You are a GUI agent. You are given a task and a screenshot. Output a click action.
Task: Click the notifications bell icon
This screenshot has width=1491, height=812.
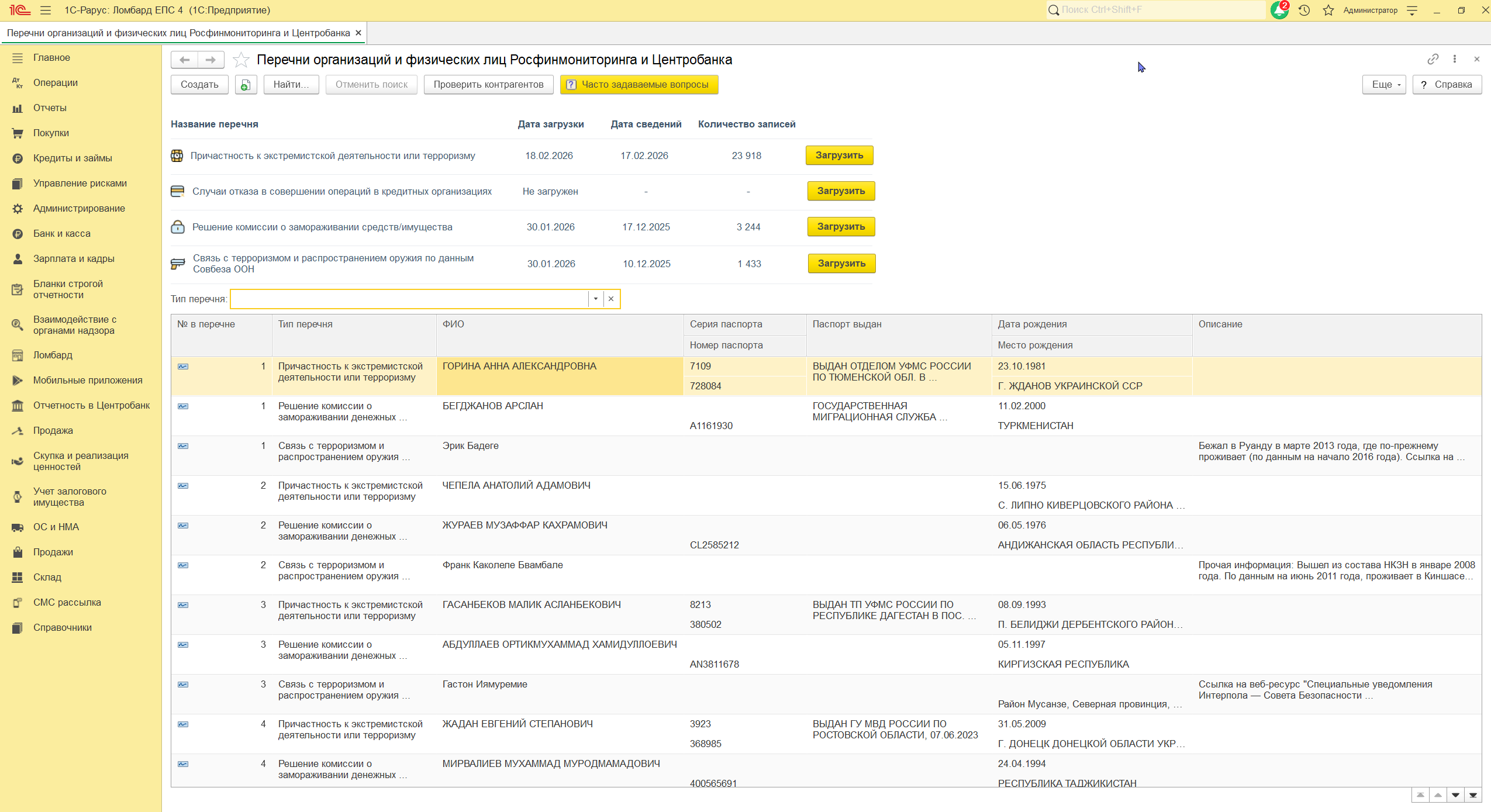coord(1279,11)
